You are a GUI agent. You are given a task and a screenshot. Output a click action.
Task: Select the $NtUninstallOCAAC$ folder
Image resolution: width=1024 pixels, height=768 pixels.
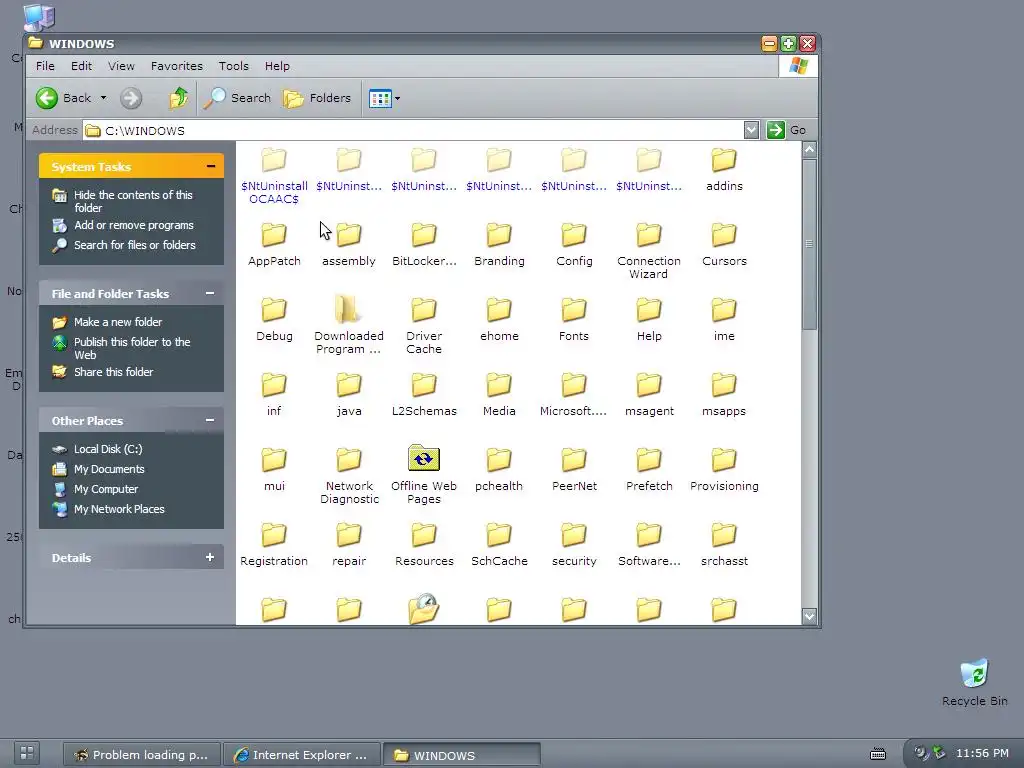[274, 176]
